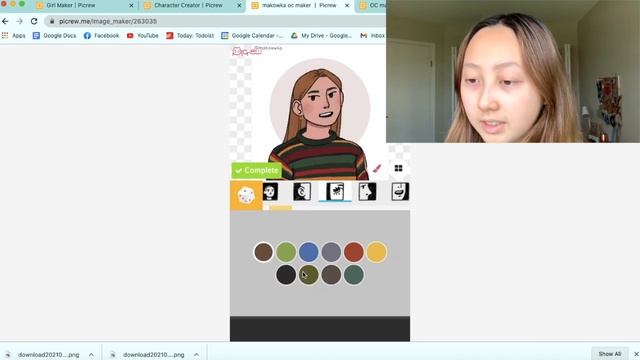Close the Character Creator tab
Screen dimensions: 640x360
(239, 6)
